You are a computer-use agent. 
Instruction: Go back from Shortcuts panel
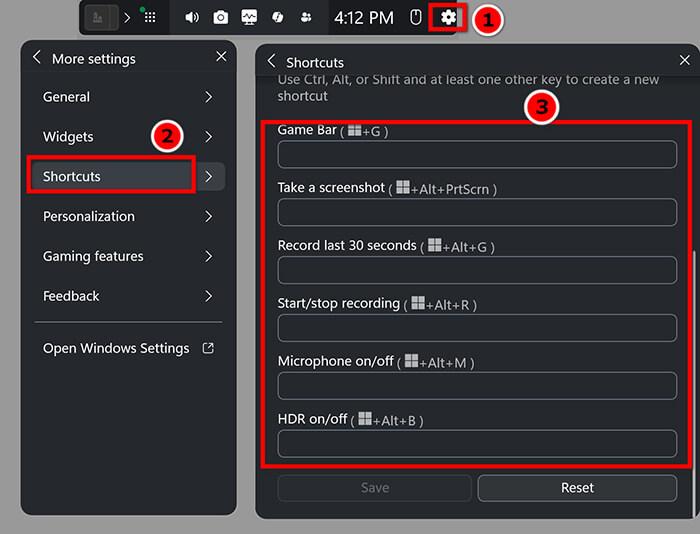point(271,62)
